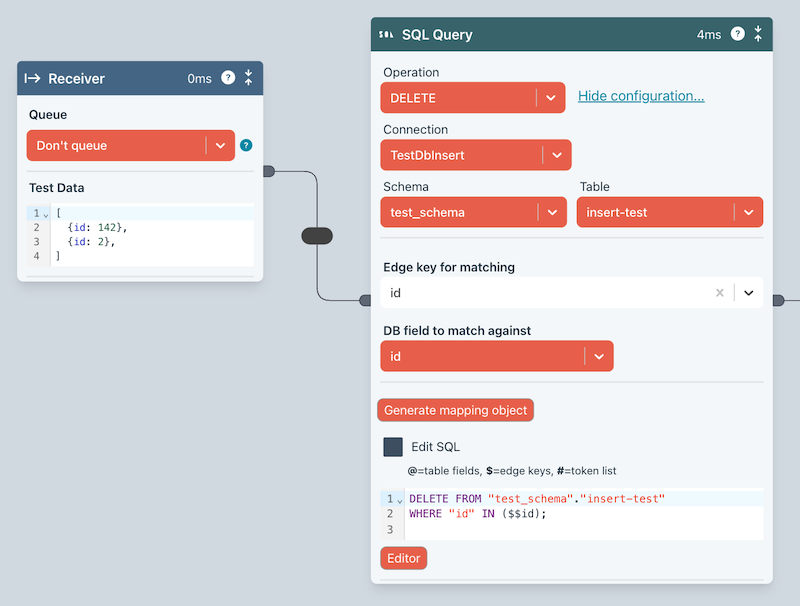Click the SQL Query node help icon

click(738, 34)
